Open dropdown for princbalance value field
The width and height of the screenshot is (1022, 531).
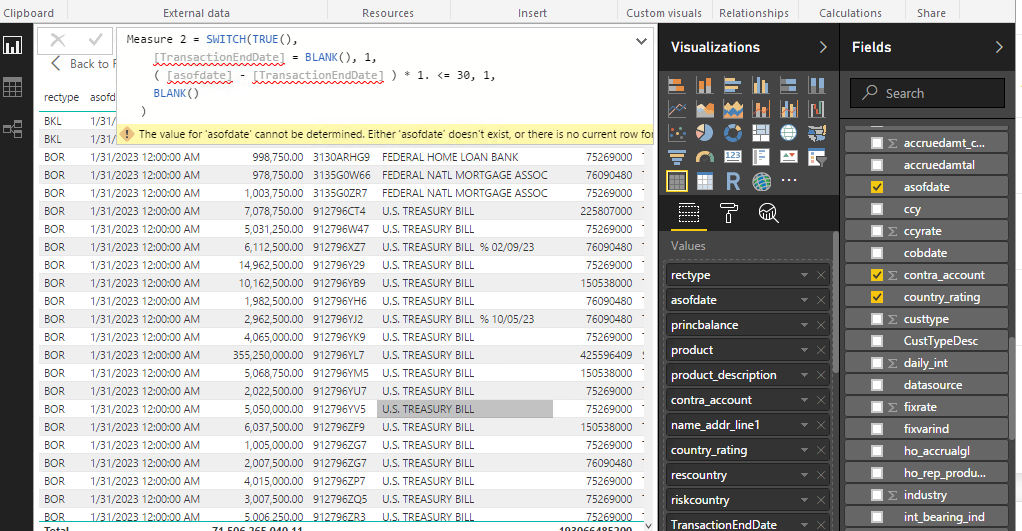[804, 325]
